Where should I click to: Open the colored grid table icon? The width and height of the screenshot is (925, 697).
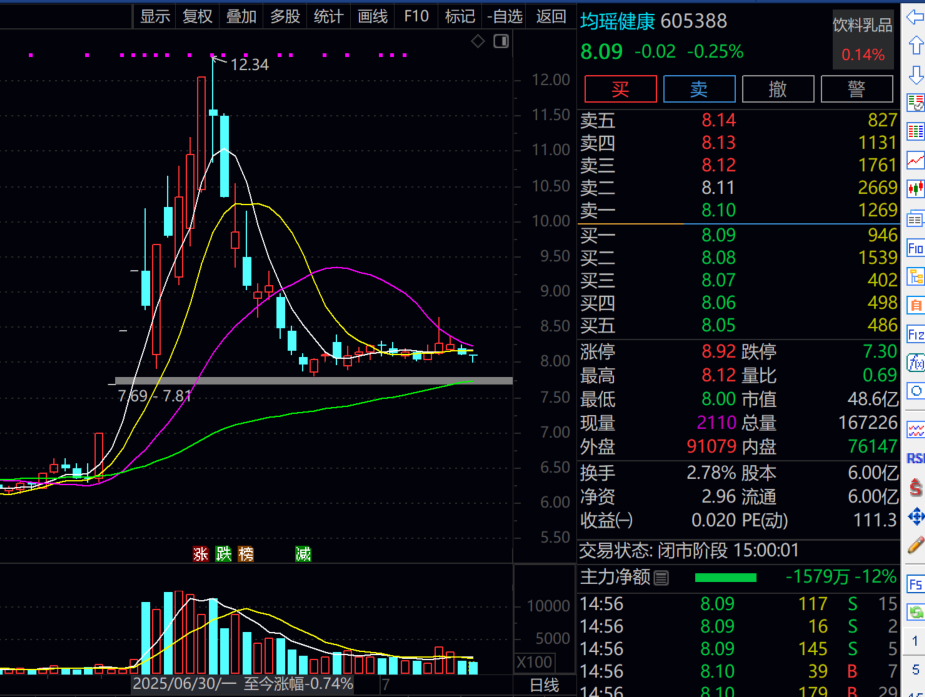tap(916, 131)
